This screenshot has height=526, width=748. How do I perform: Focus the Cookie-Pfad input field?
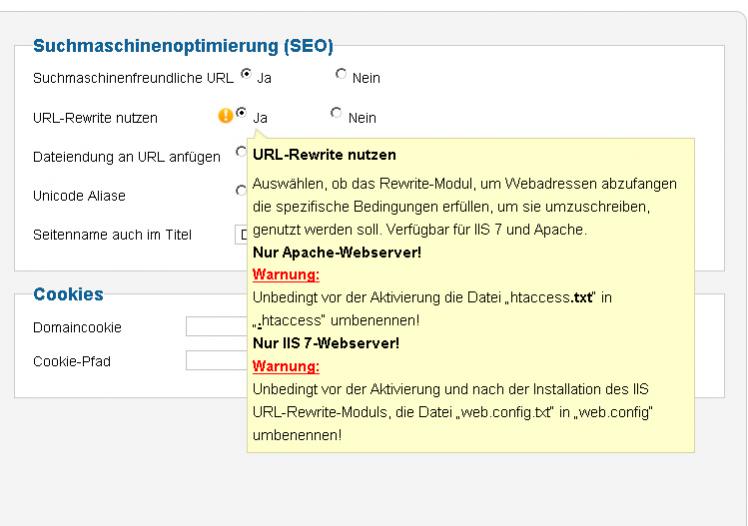(216, 361)
